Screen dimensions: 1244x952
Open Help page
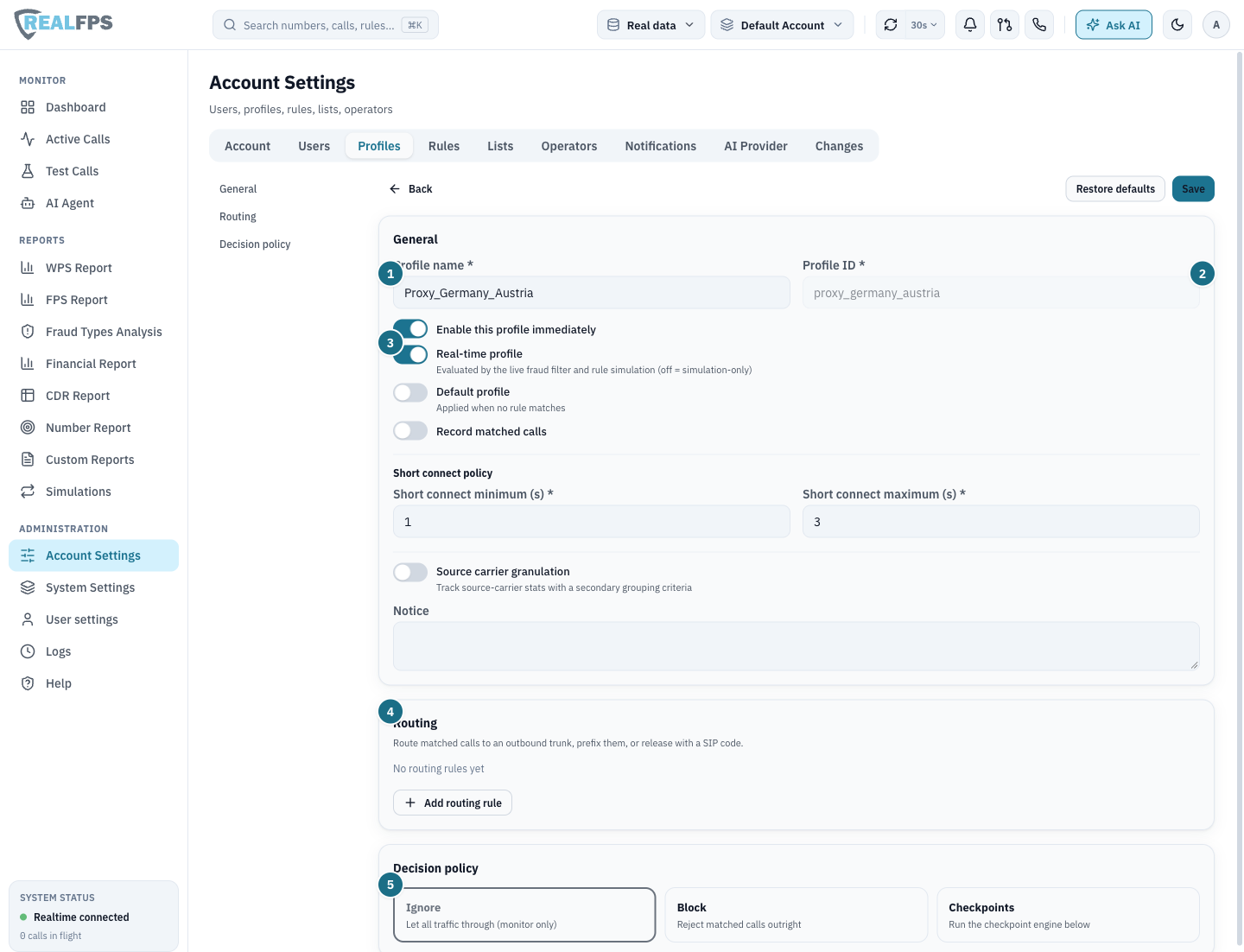click(93, 683)
